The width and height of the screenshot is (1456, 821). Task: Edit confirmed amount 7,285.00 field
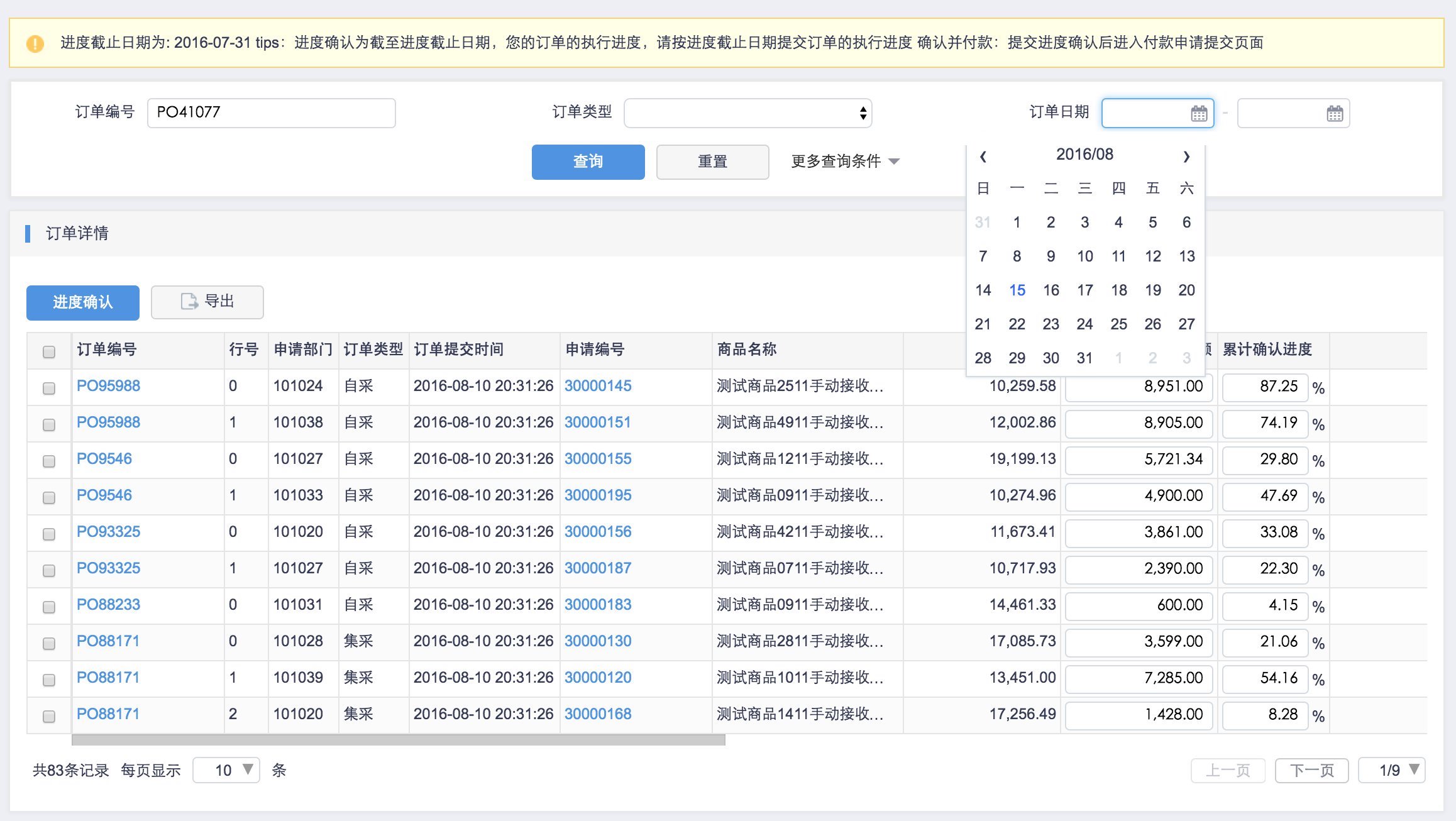tap(1139, 679)
